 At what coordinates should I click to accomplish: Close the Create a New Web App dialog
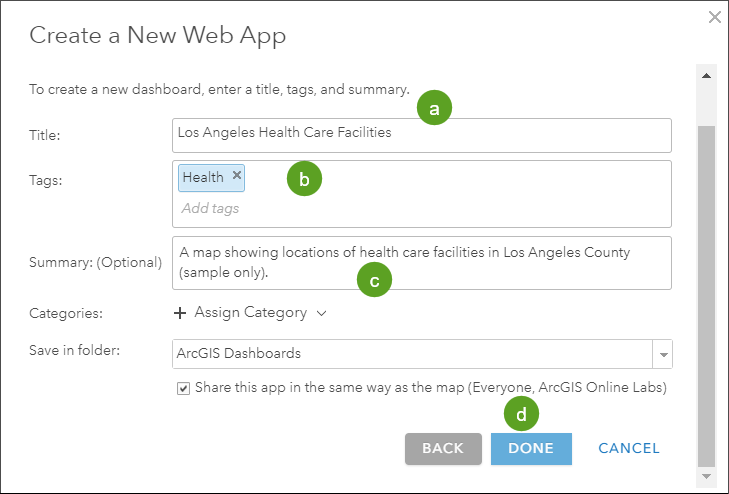coord(714,17)
